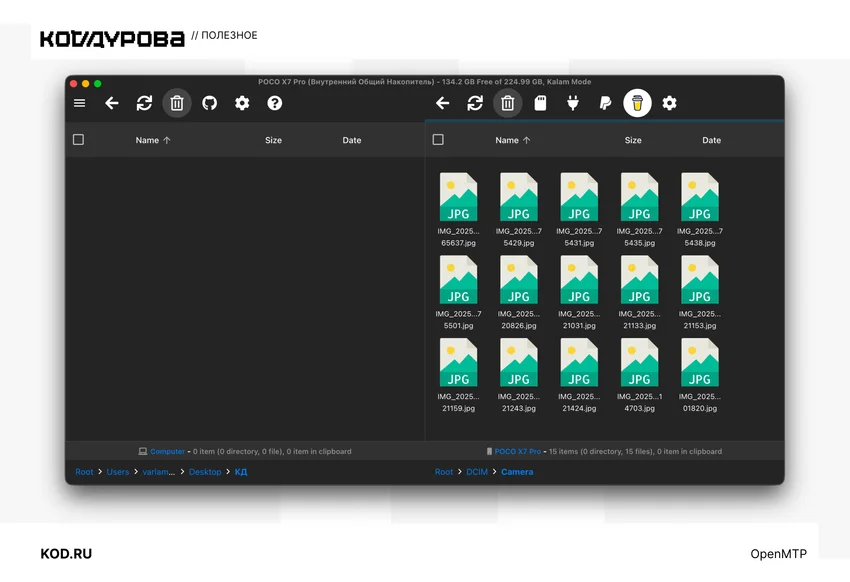This screenshot has height=582, width=850.
Task: Click the PayPal donate icon
Action: [605, 103]
